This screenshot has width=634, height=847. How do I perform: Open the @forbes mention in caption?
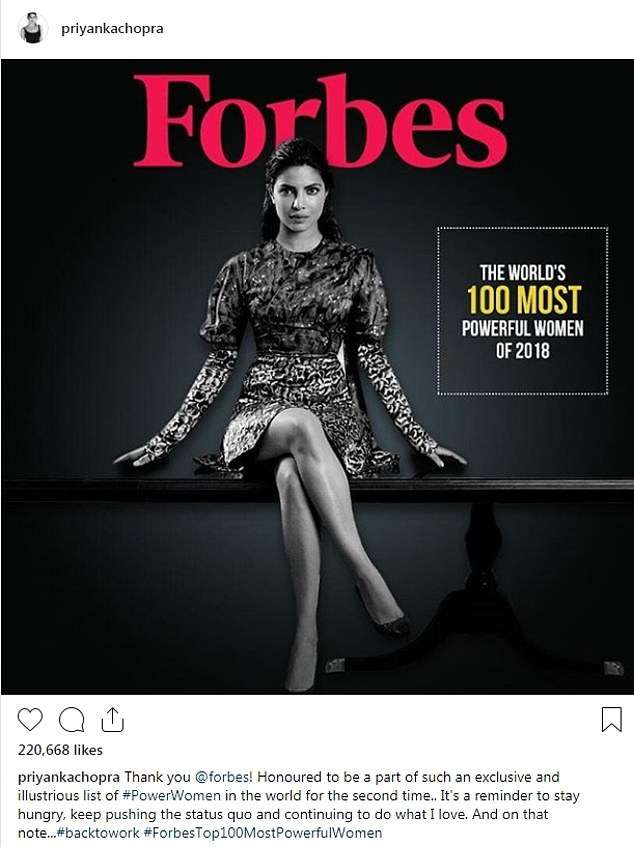[x=224, y=777]
